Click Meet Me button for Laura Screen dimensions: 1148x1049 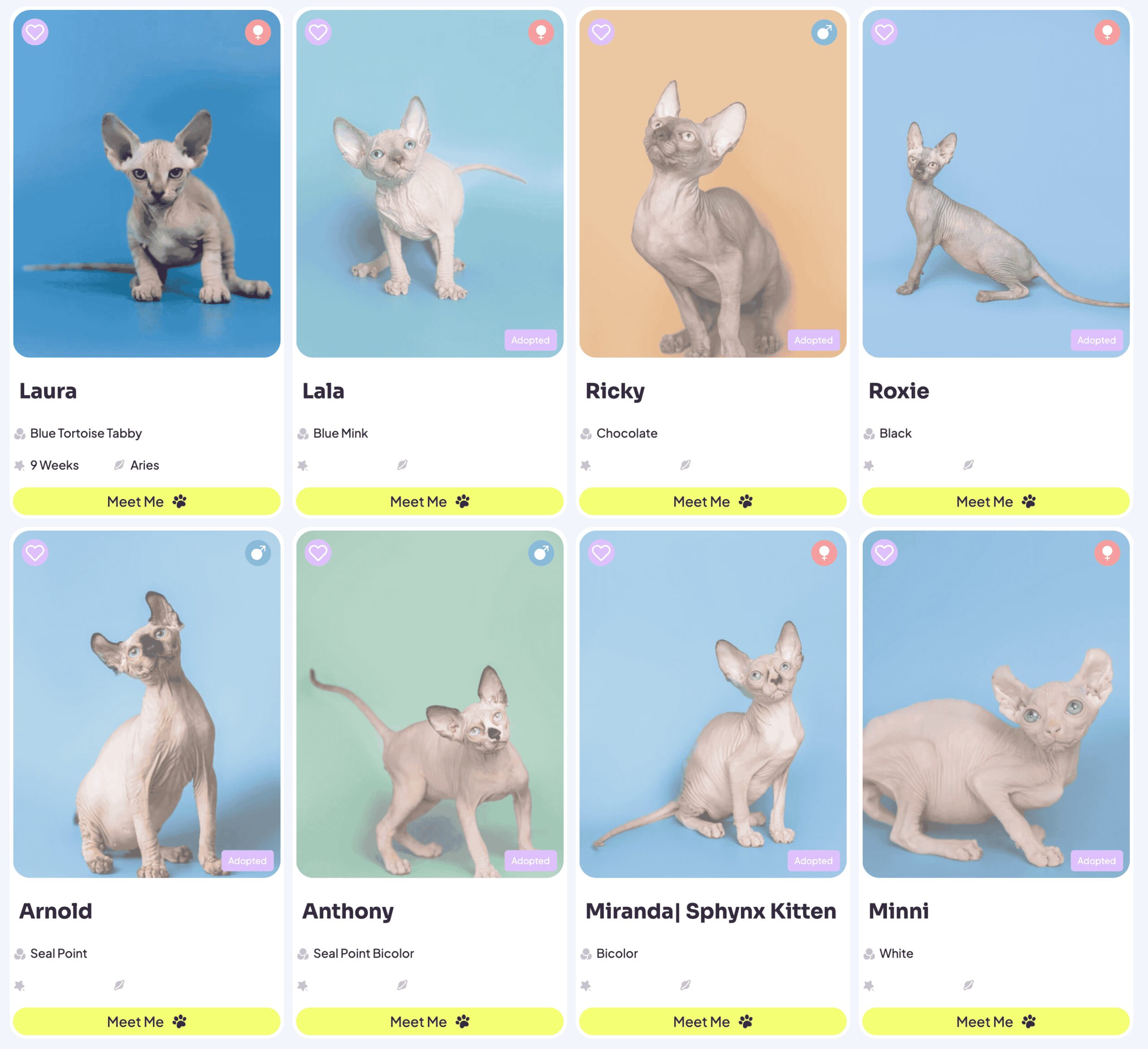point(146,502)
